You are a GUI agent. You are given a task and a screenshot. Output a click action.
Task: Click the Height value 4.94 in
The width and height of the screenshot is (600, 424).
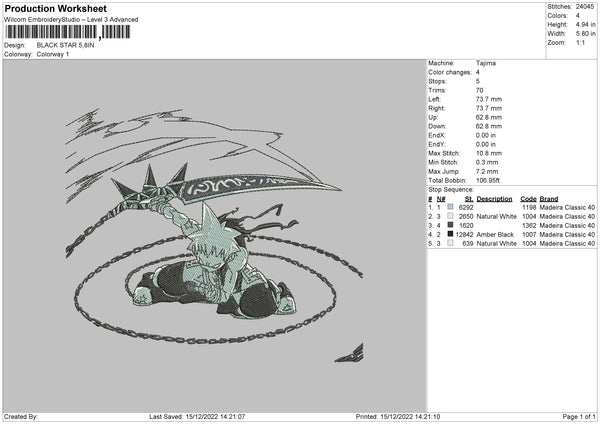point(585,24)
